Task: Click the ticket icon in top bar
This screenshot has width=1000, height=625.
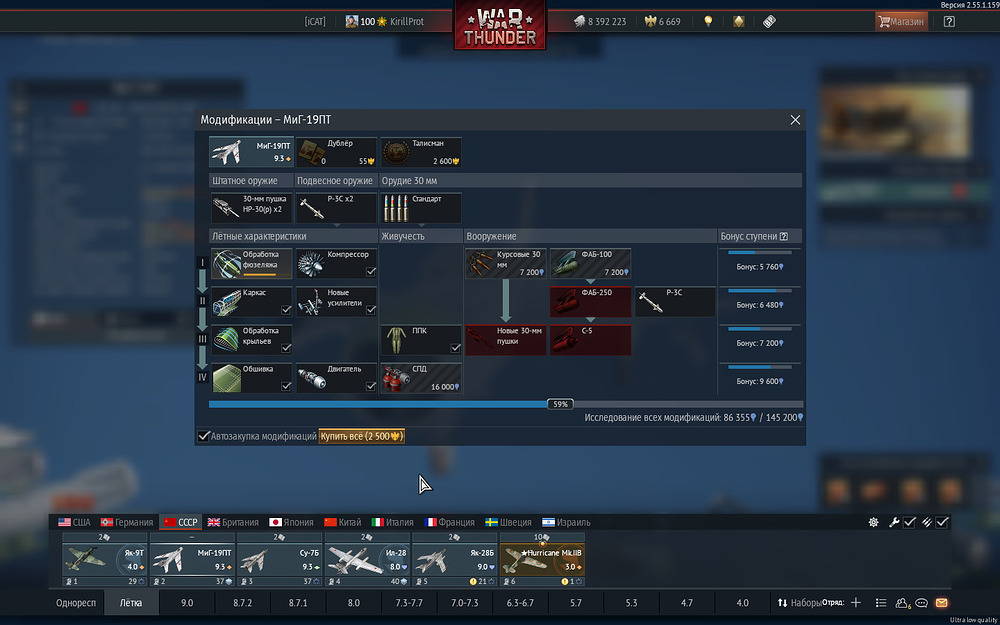Action: (769, 22)
